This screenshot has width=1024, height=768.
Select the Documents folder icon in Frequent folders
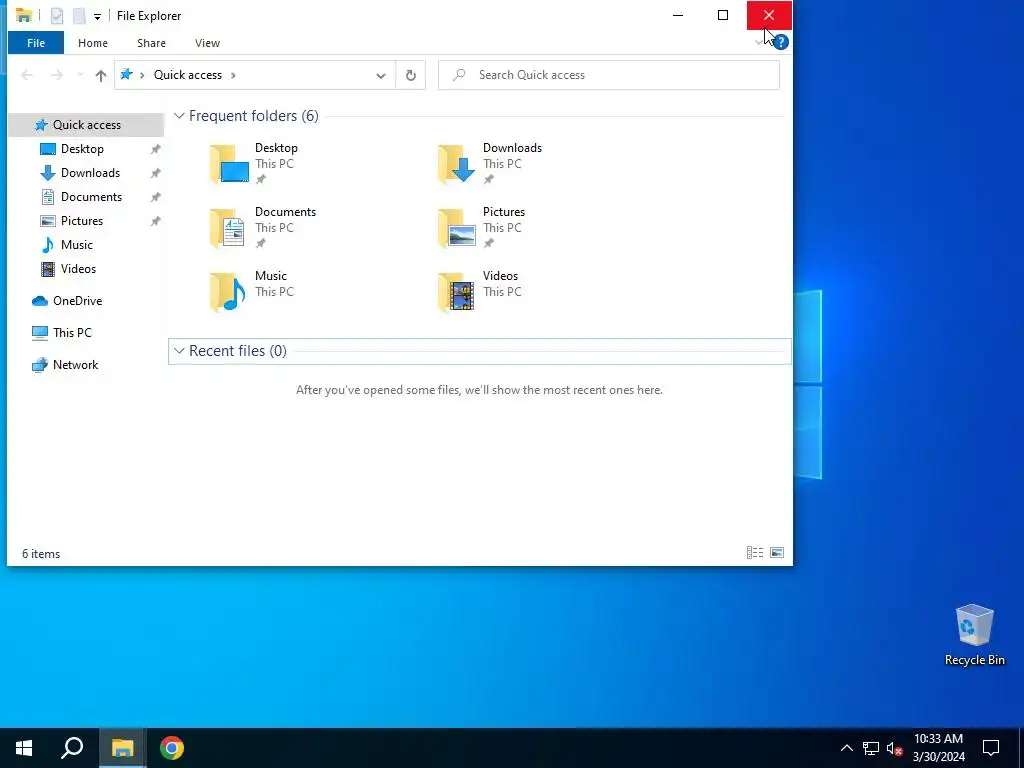(229, 228)
